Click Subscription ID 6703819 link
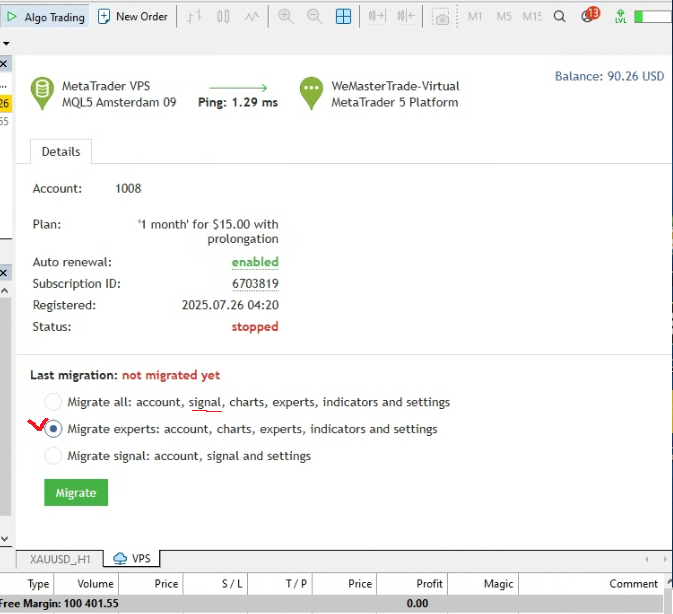The height and width of the screenshot is (614, 673). click(x=255, y=284)
